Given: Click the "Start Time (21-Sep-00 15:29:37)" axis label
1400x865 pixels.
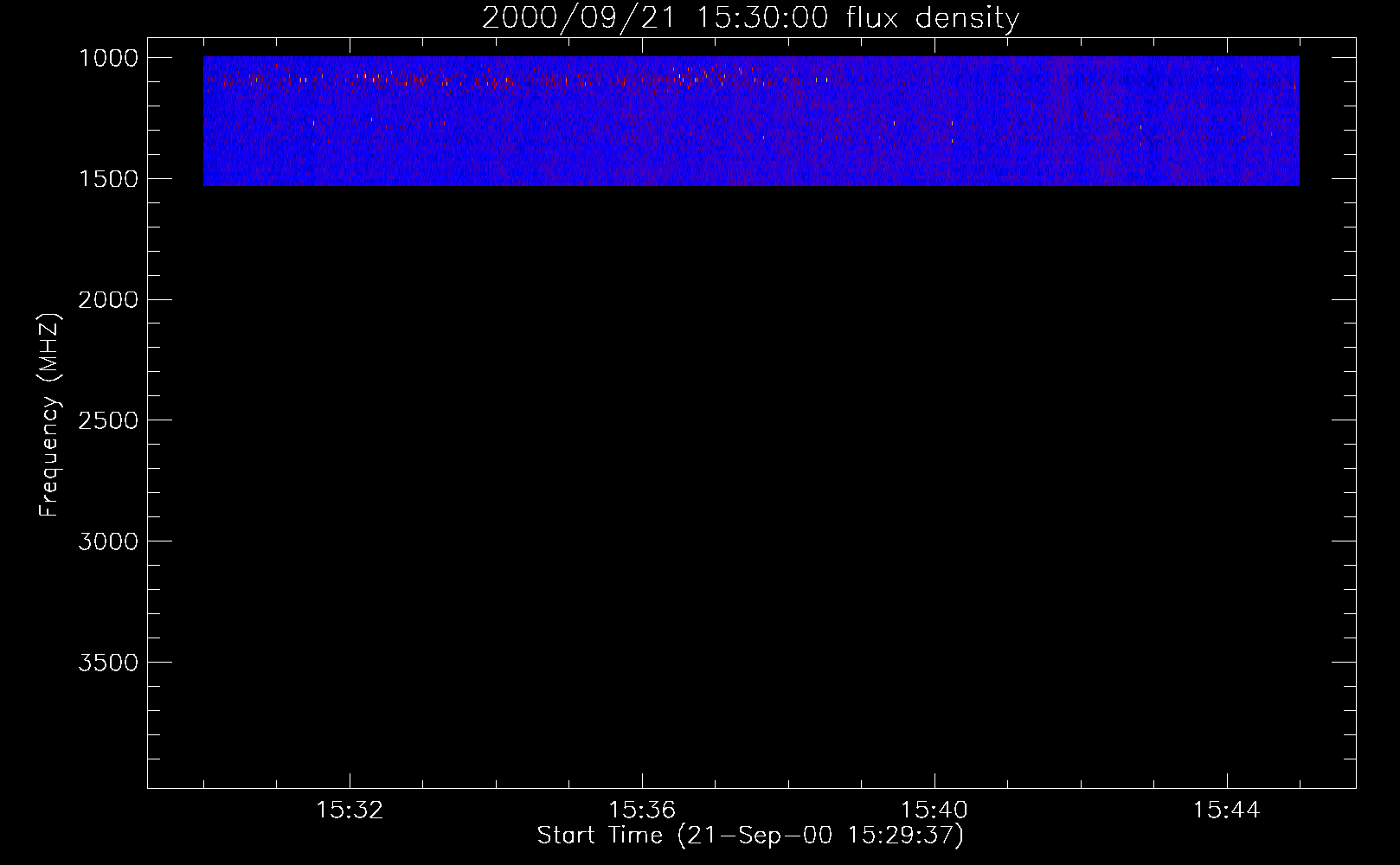Looking at the screenshot, I should [750, 836].
